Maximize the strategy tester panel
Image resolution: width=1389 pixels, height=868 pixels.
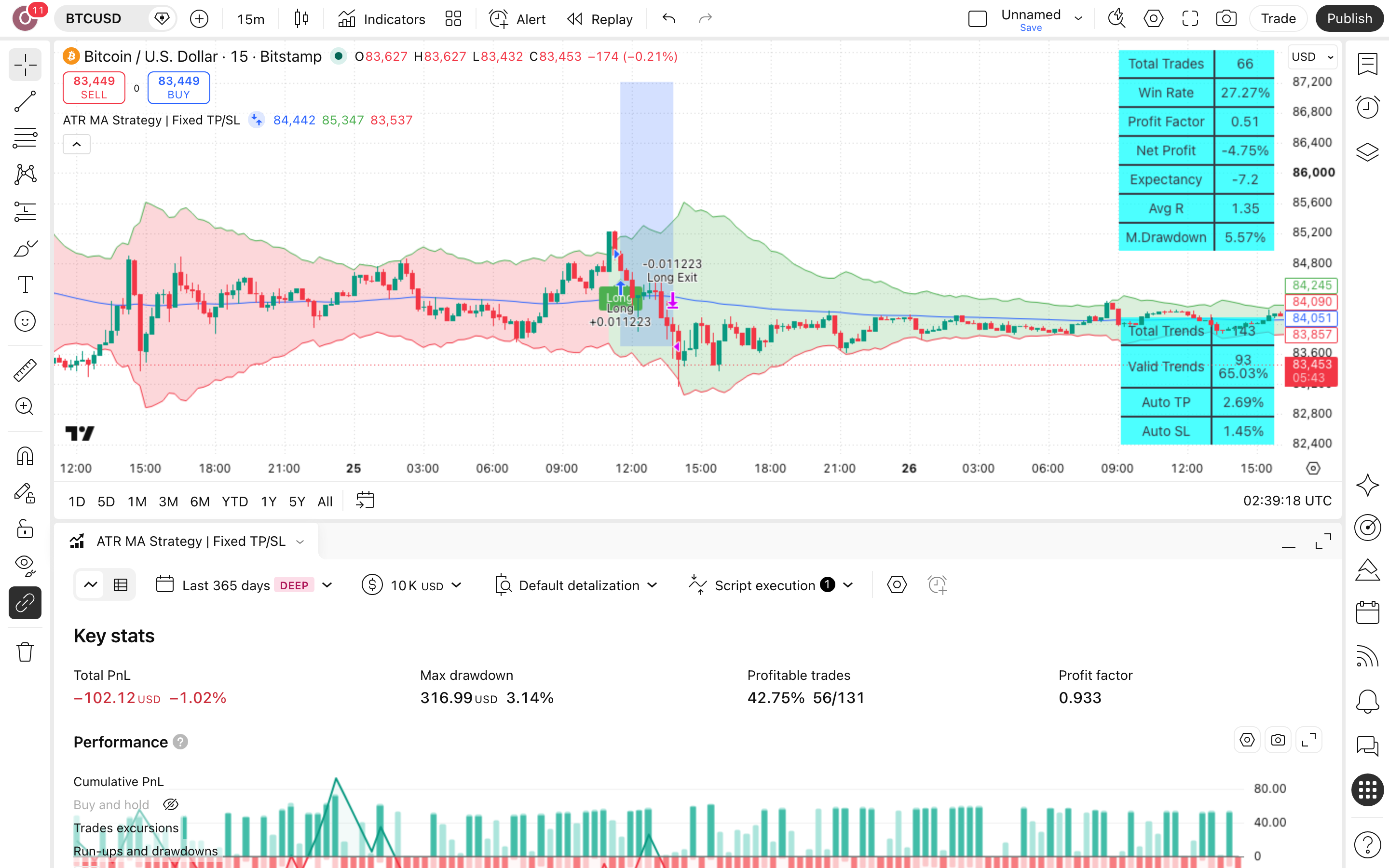[x=1323, y=542]
